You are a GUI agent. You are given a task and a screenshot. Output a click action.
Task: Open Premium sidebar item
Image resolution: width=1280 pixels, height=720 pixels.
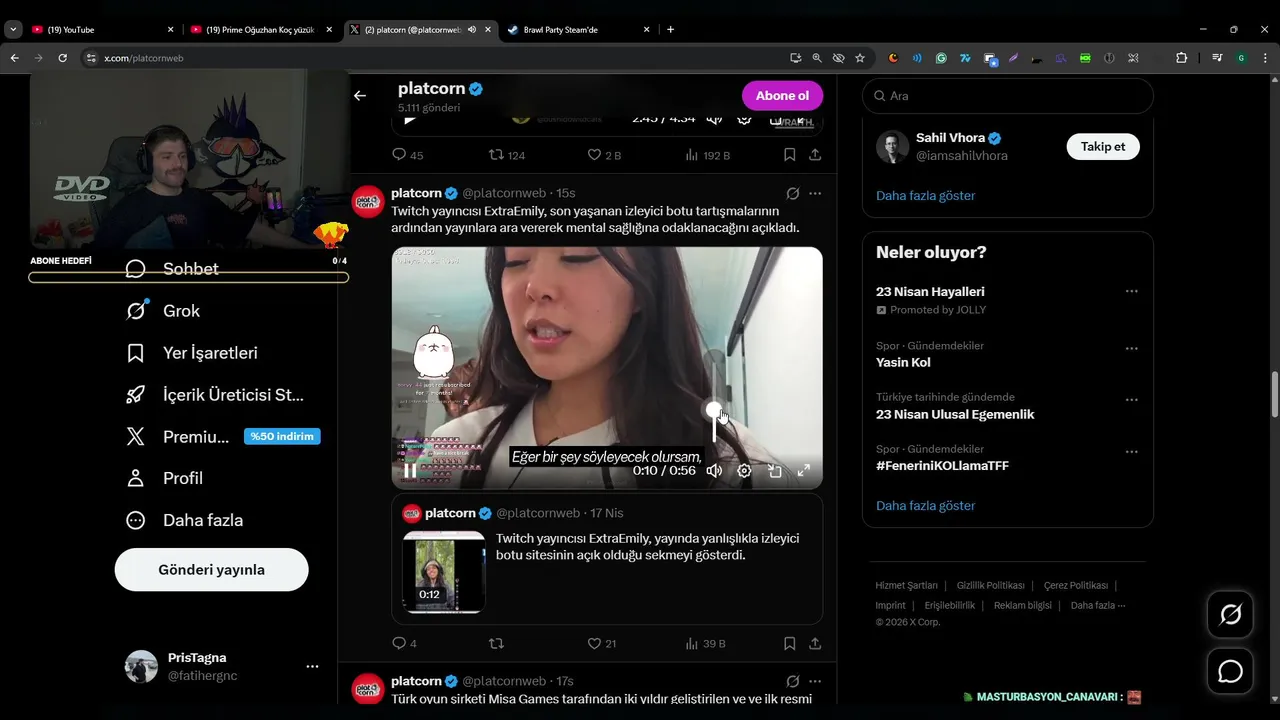[x=222, y=436]
